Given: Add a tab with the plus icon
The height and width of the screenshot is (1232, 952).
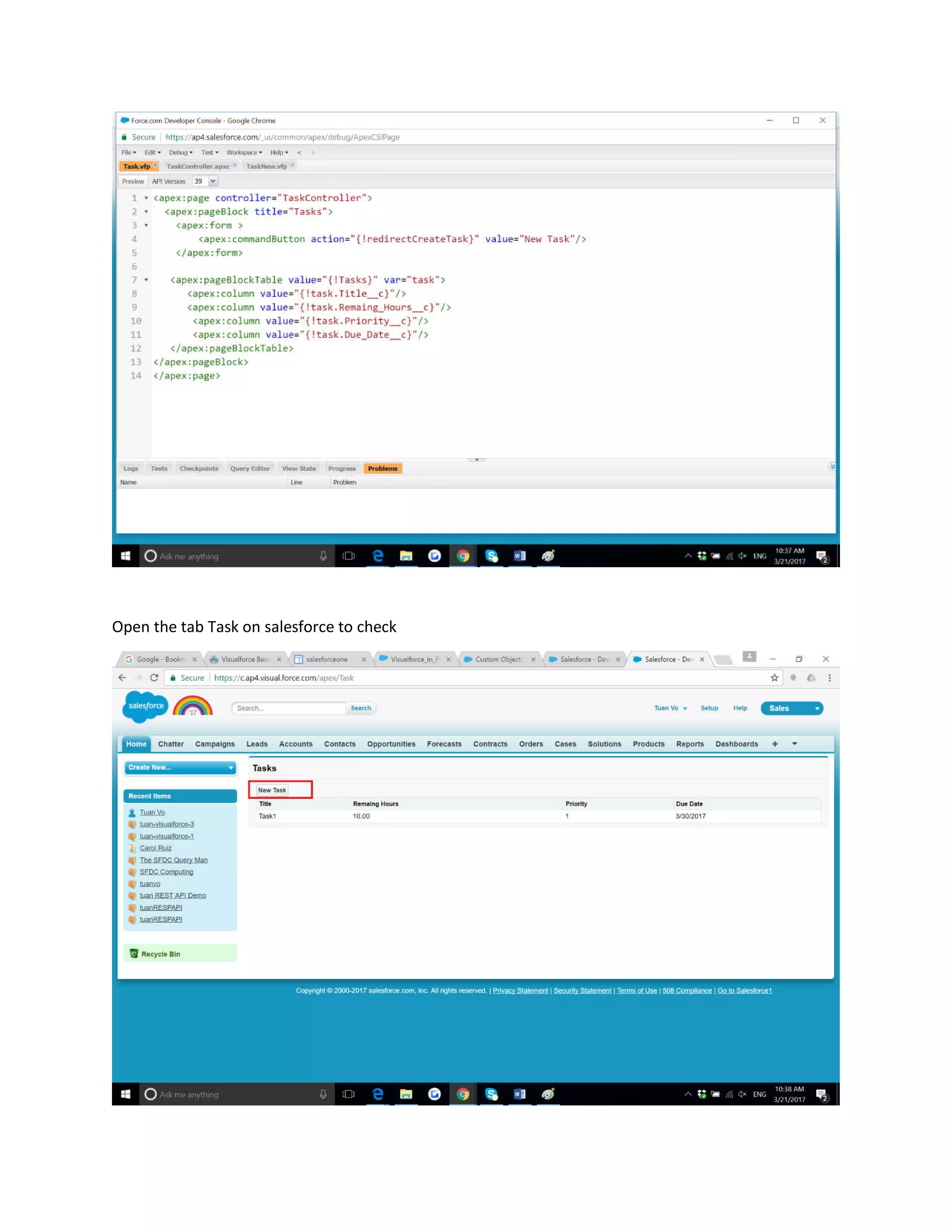Looking at the screenshot, I should click(775, 744).
